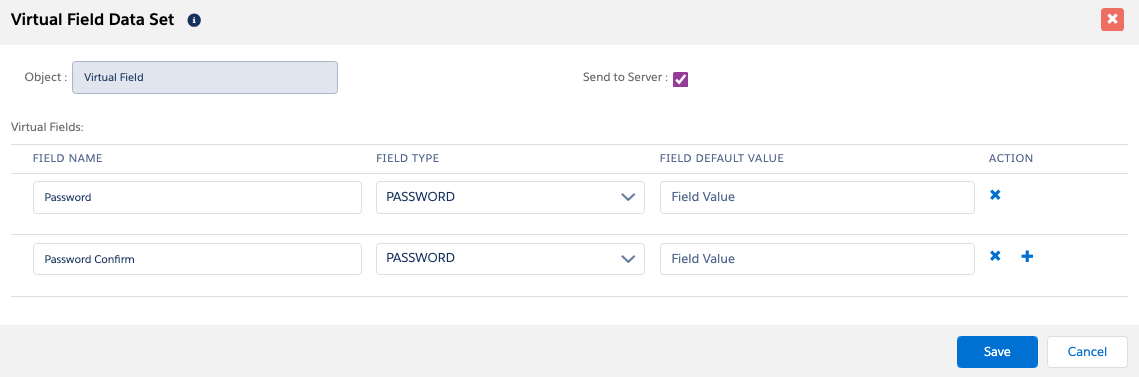Click the FIELD NAME column header

point(68,158)
